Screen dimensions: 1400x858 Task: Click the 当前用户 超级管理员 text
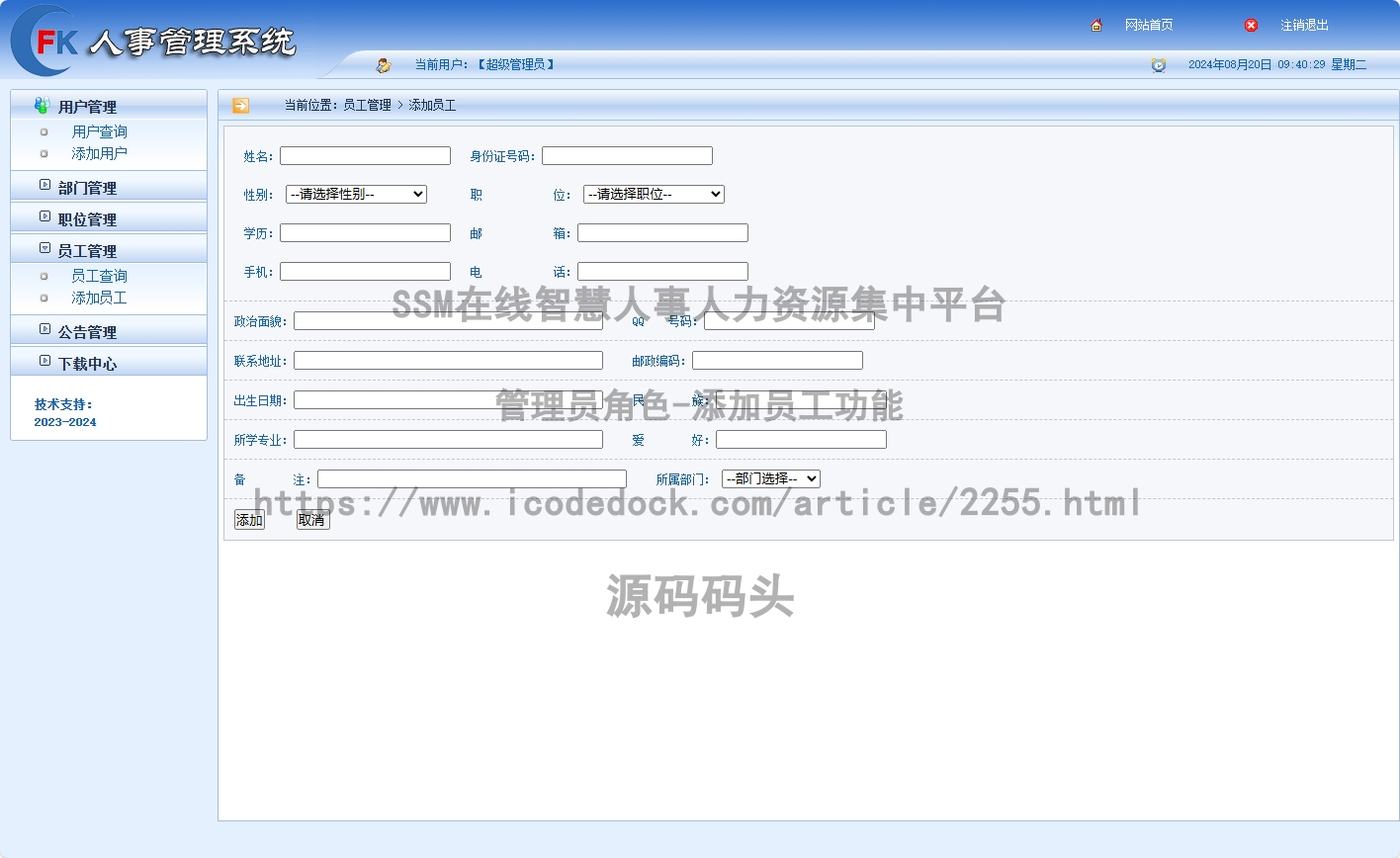point(485,64)
